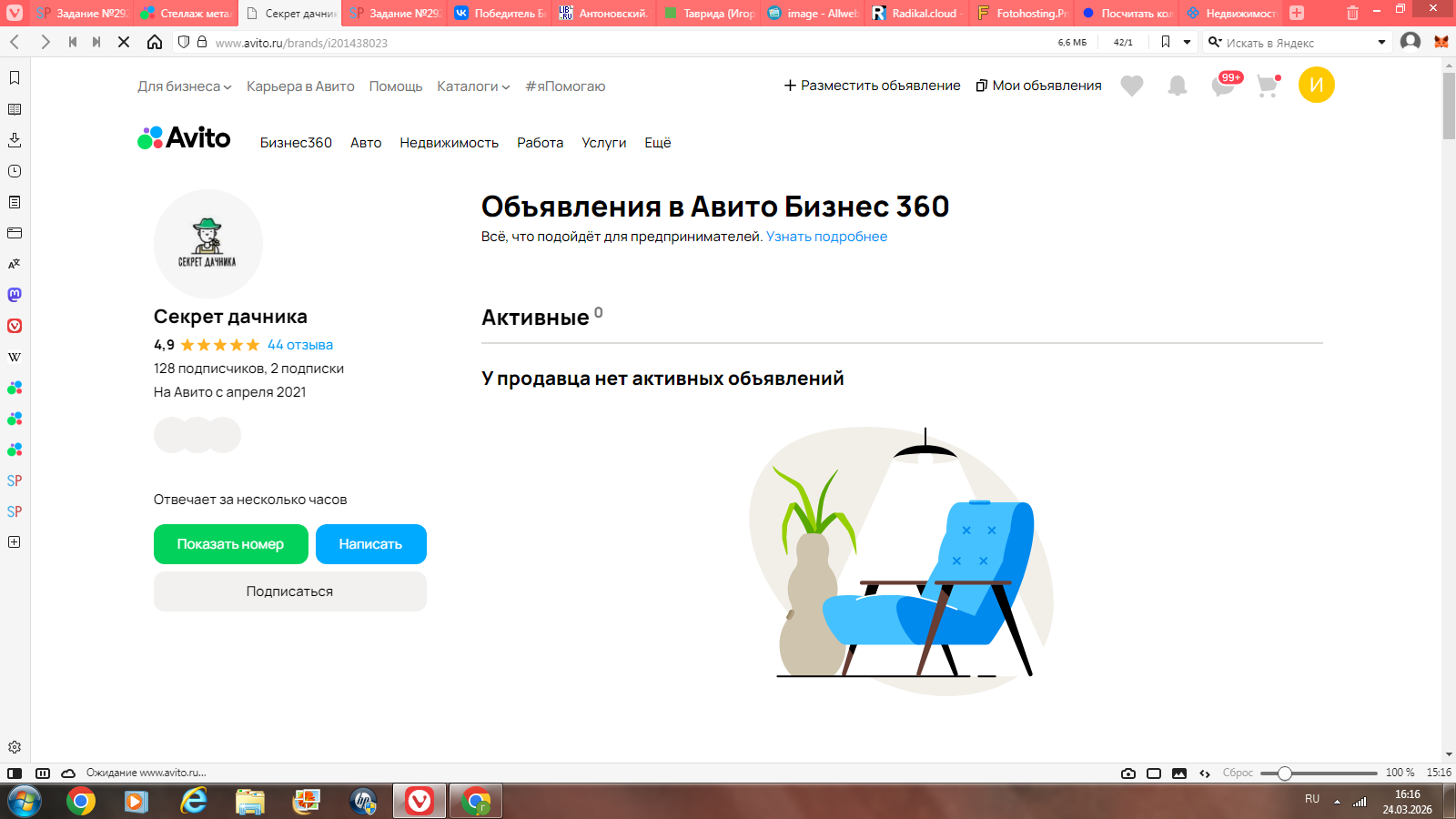1456x819 pixels.
Task: Open the Услуги navigation item
Action: [x=604, y=143]
